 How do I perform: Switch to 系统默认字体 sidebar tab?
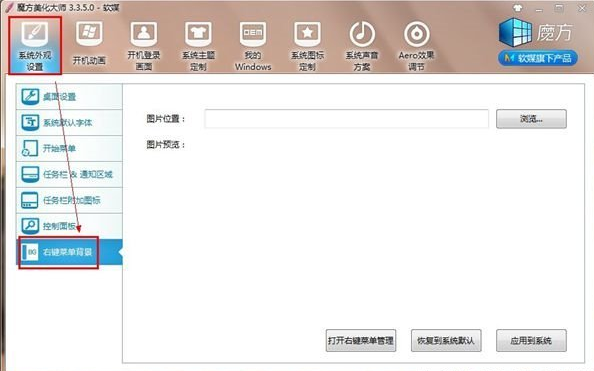[x=69, y=122]
